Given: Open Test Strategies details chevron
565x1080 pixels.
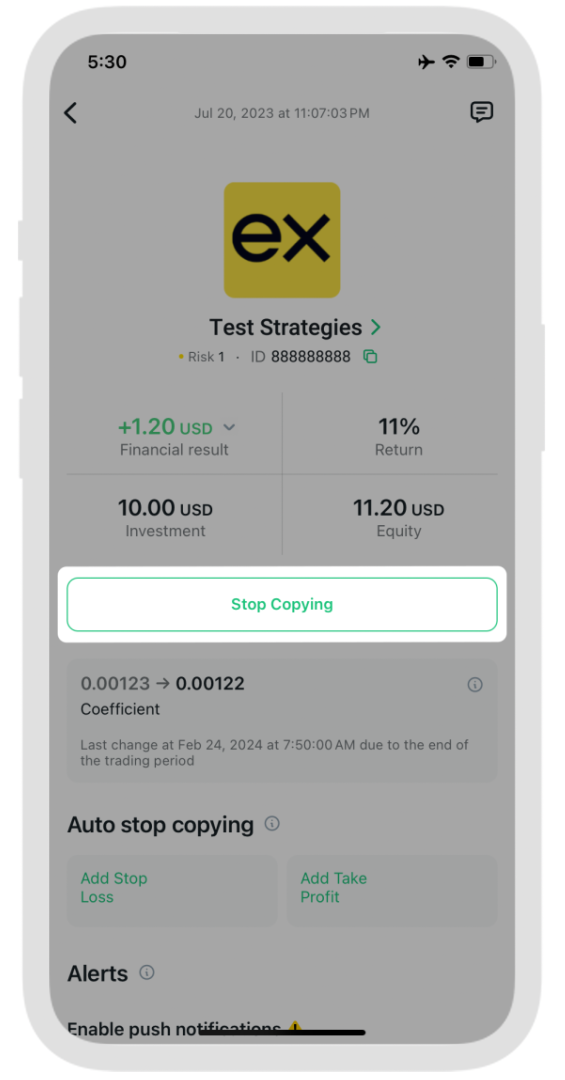Looking at the screenshot, I should click(376, 326).
